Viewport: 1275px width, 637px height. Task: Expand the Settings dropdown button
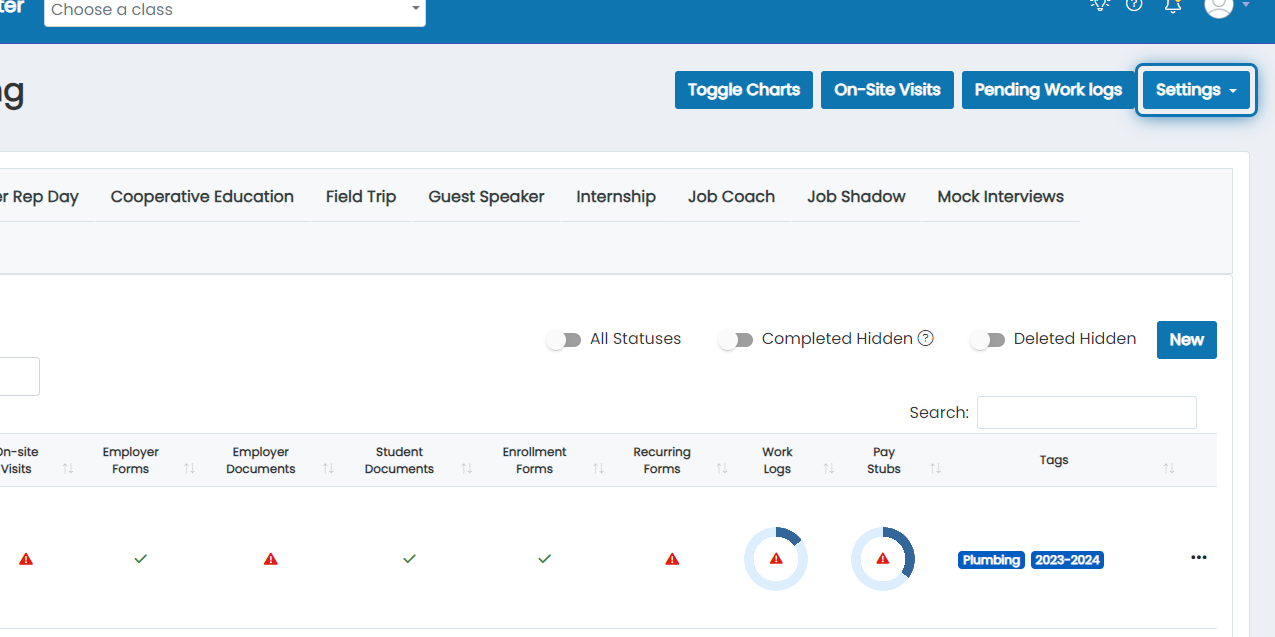pos(1196,90)
